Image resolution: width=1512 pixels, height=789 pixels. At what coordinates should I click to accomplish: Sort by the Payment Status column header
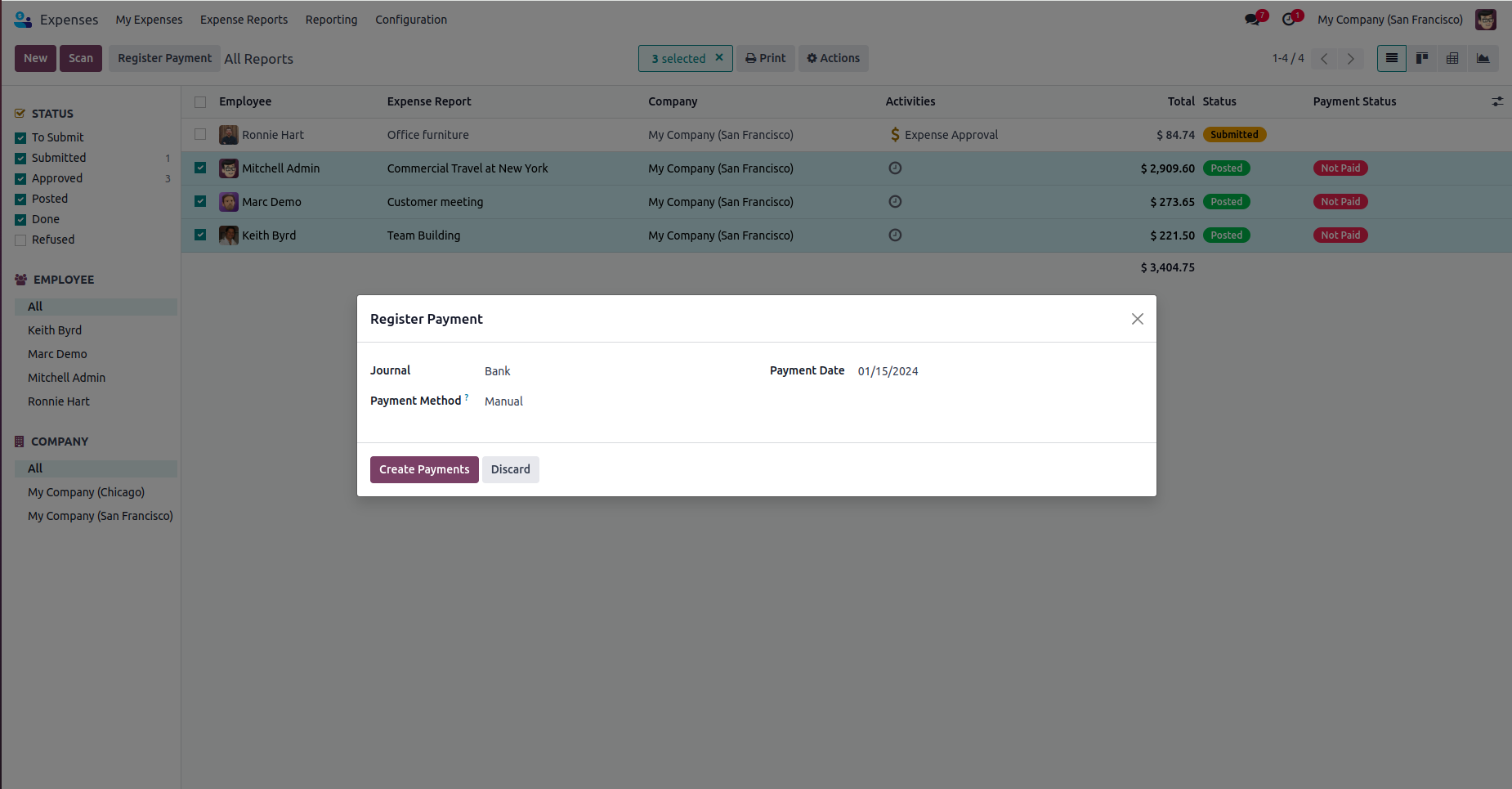[1354, 101]
